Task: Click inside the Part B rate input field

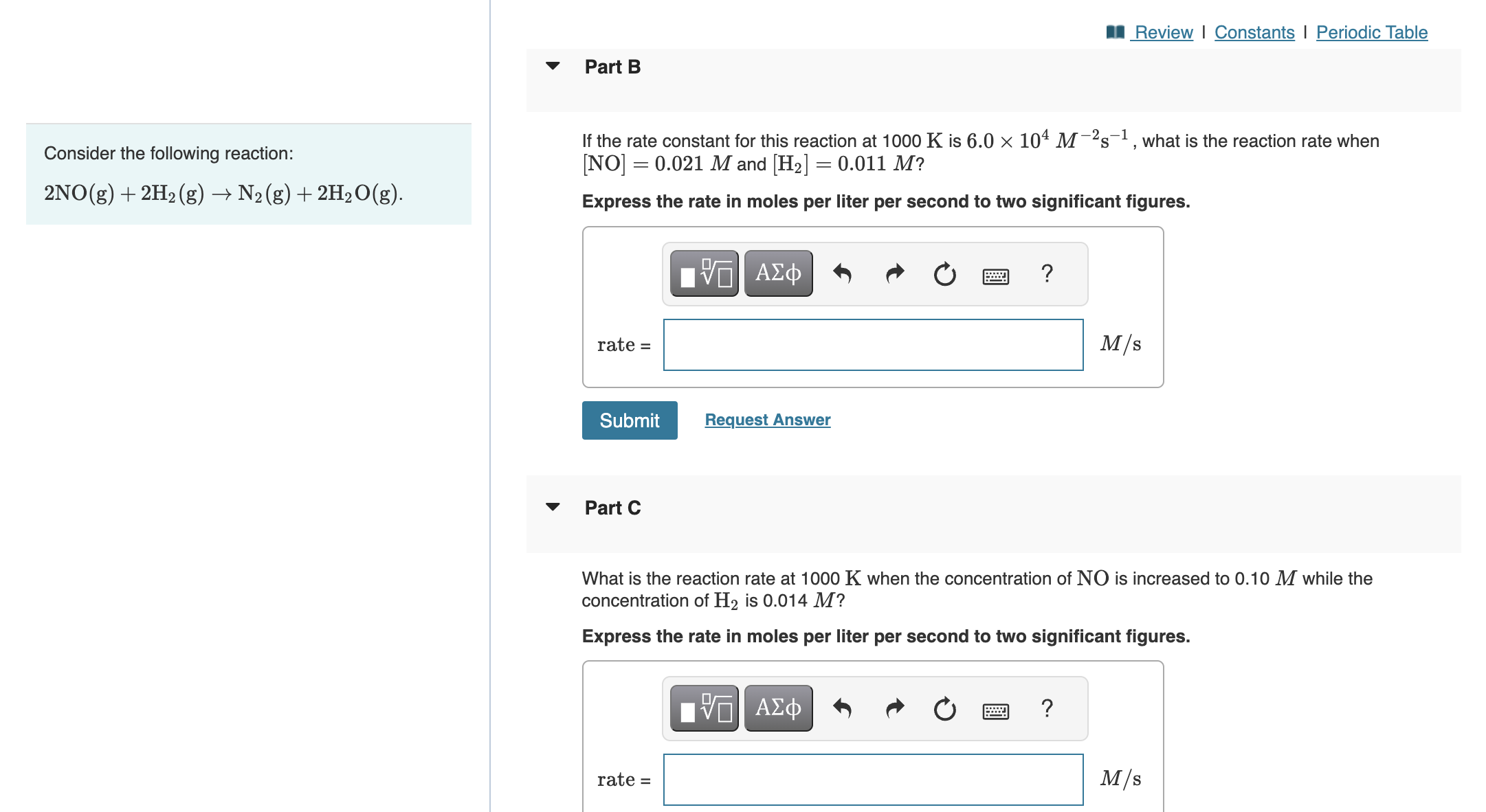Action: [872, 344]
